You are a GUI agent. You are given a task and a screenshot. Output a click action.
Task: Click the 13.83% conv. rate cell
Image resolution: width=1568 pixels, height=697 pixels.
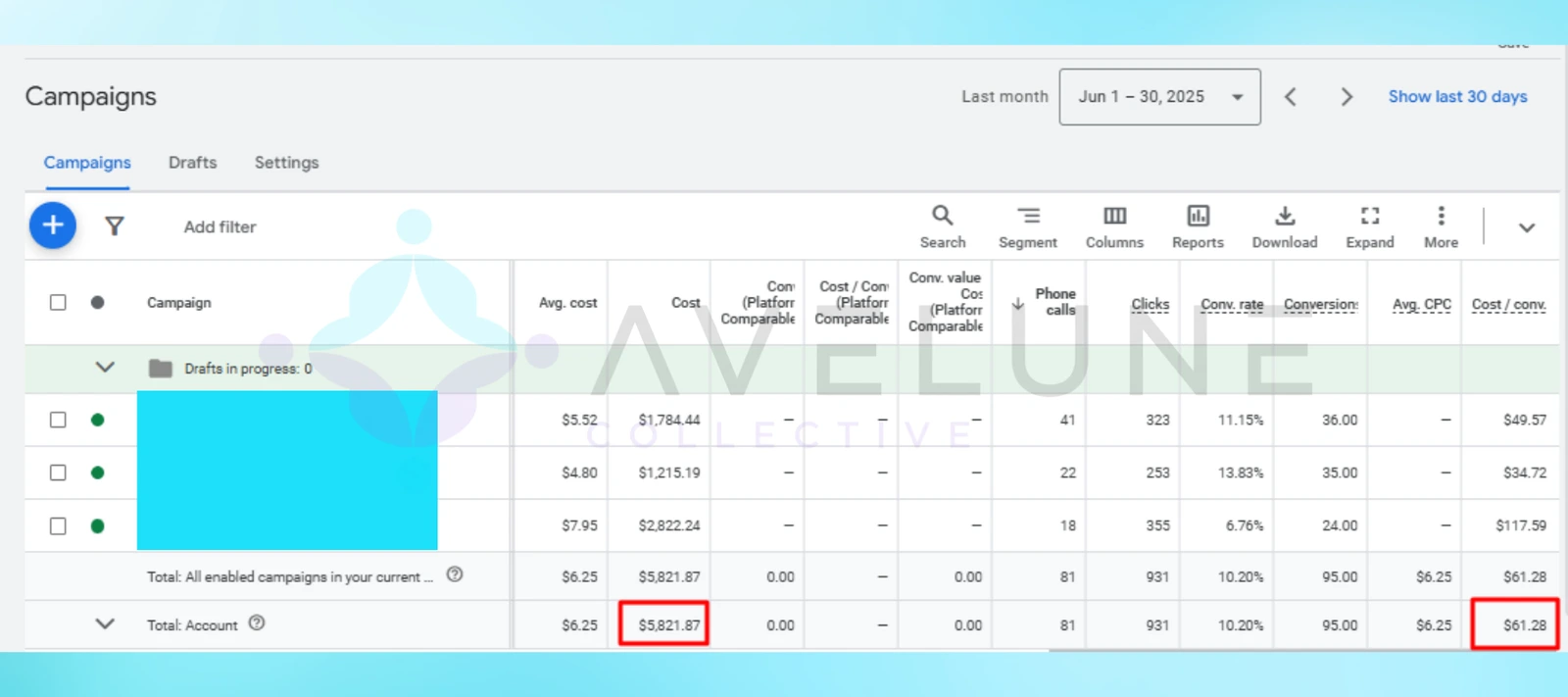(1241, 473)
